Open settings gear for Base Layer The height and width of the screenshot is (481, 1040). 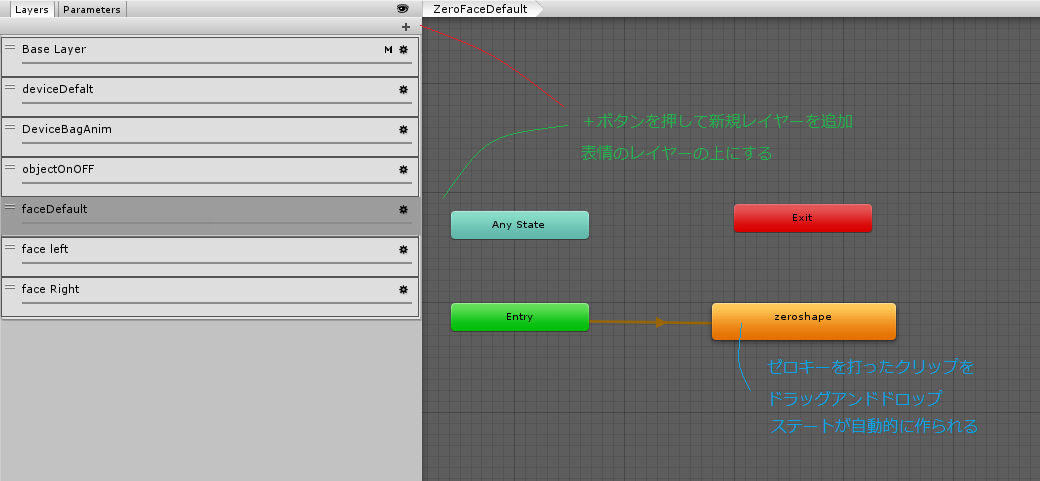click(403, 50)
